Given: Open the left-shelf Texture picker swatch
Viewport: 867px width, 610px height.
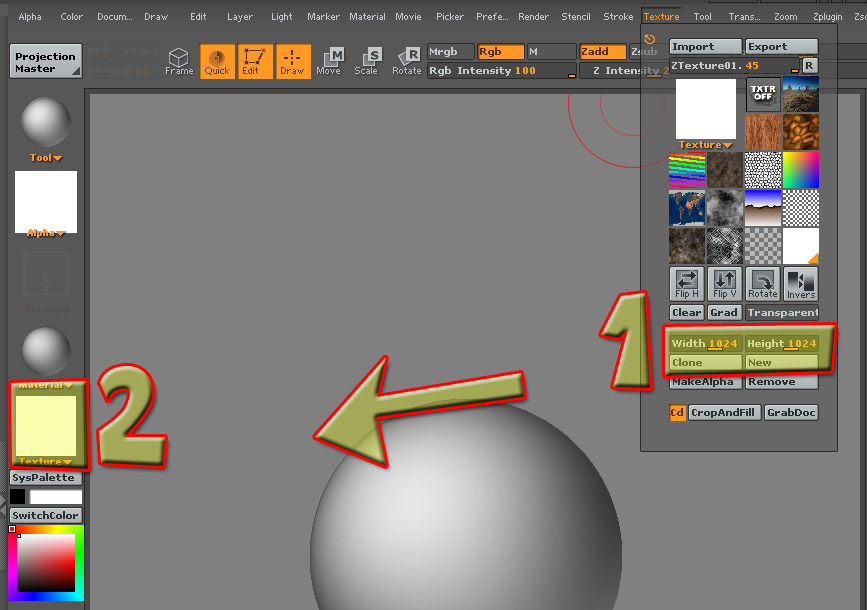Looking at the screenshot, I should coord(46,425).
